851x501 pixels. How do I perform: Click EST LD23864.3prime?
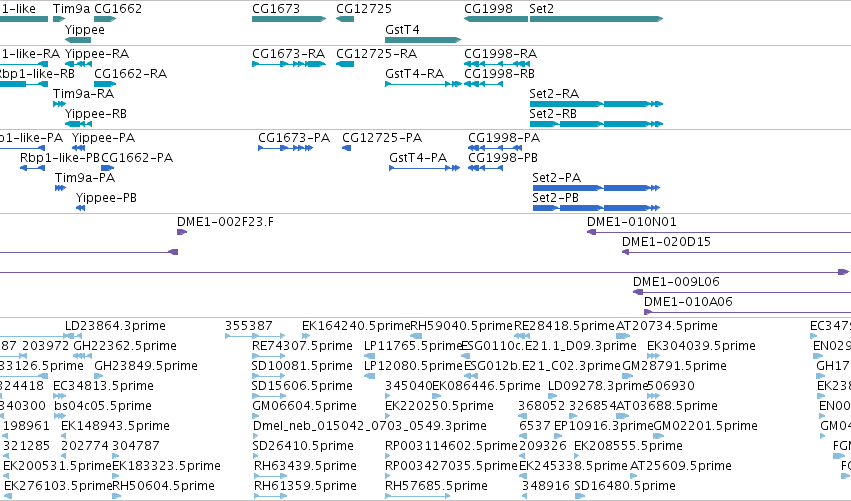pyautogui.click(x=73, y=337)
